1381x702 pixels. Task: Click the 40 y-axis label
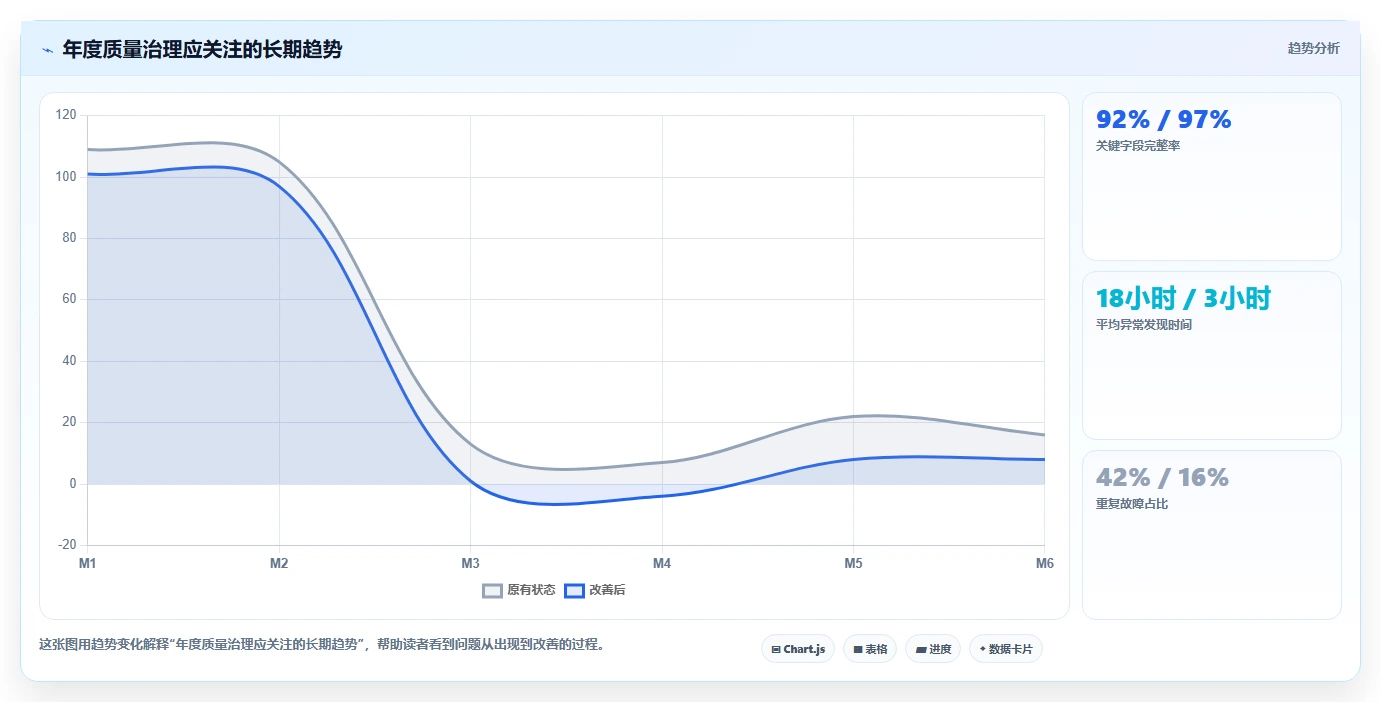pyautogui.click(x=69, y=361)
